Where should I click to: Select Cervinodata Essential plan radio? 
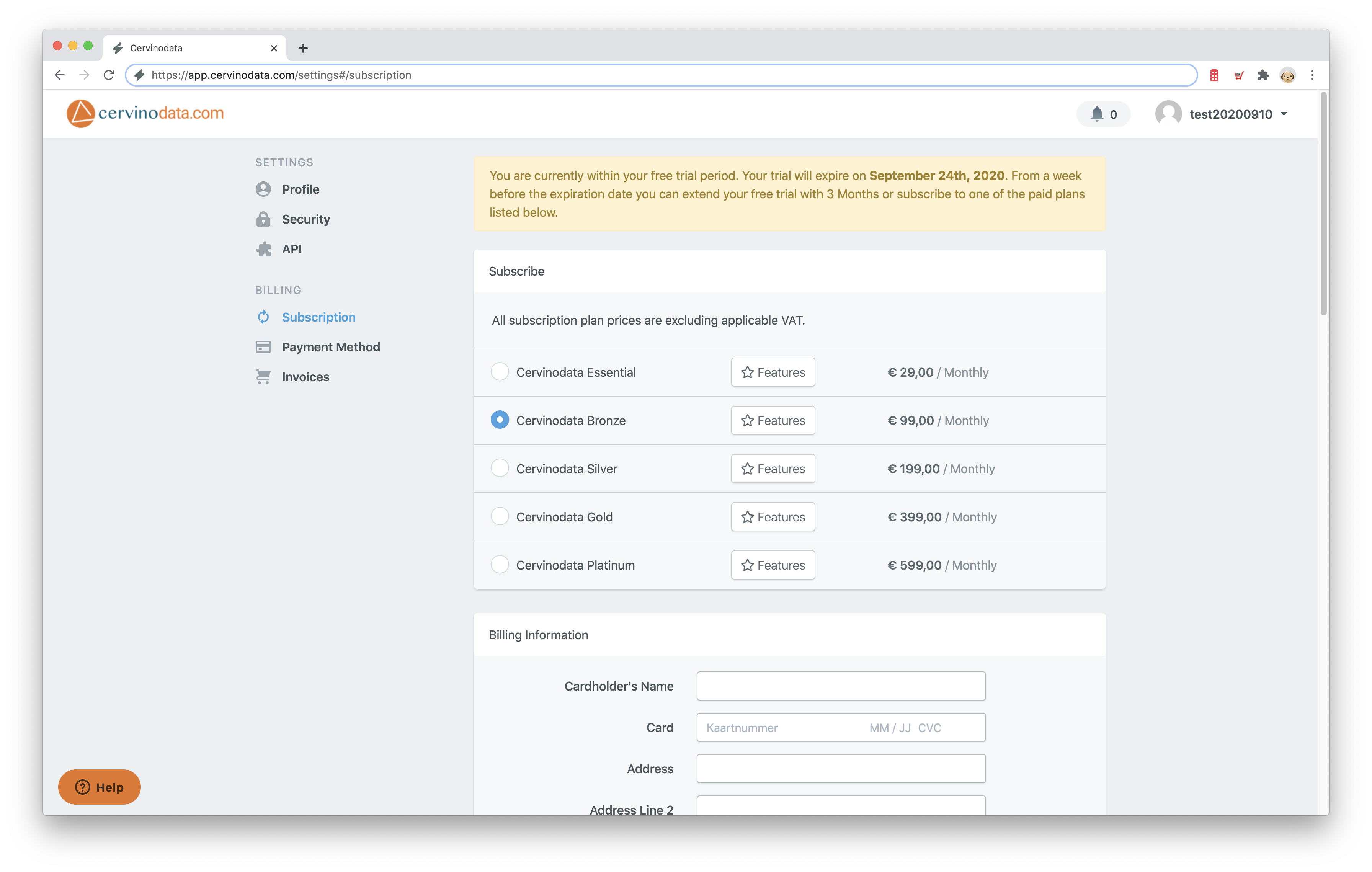[x=500, y=371]
